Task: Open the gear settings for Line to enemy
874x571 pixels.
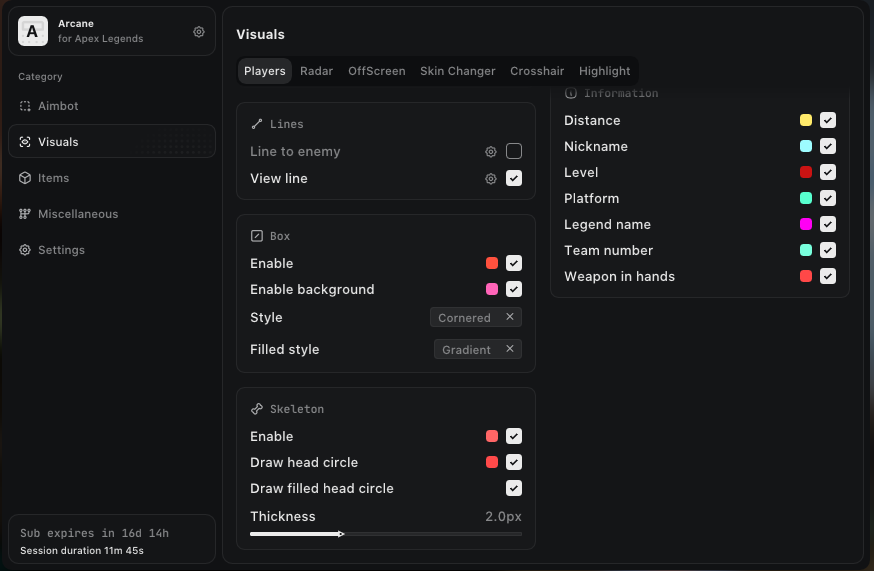Action: click(x=491, y=152)
